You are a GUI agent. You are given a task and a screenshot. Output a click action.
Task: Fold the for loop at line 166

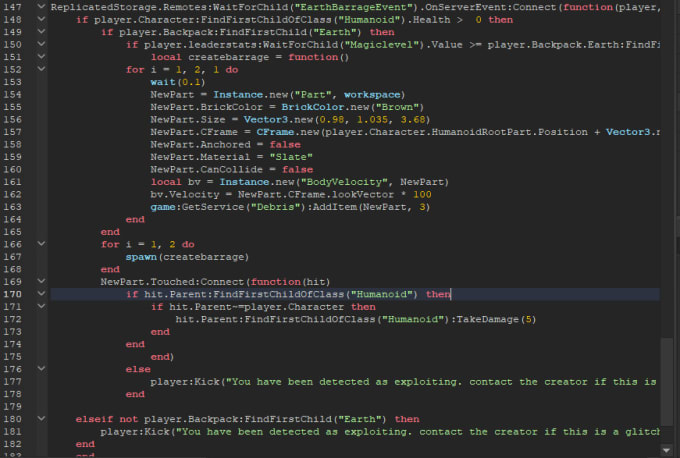click(x=41, y=244)
